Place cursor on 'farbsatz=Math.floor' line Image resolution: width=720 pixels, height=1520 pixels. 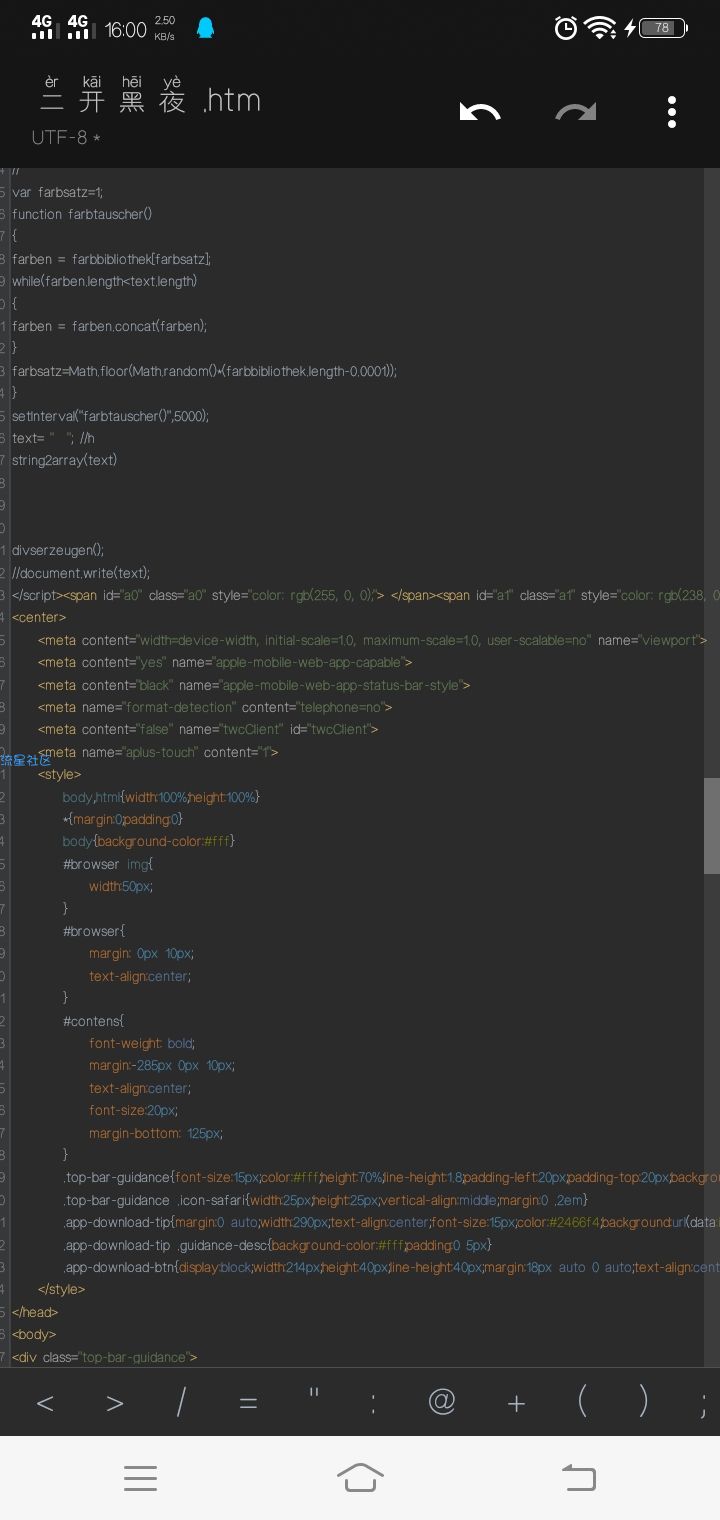[204, 371]
